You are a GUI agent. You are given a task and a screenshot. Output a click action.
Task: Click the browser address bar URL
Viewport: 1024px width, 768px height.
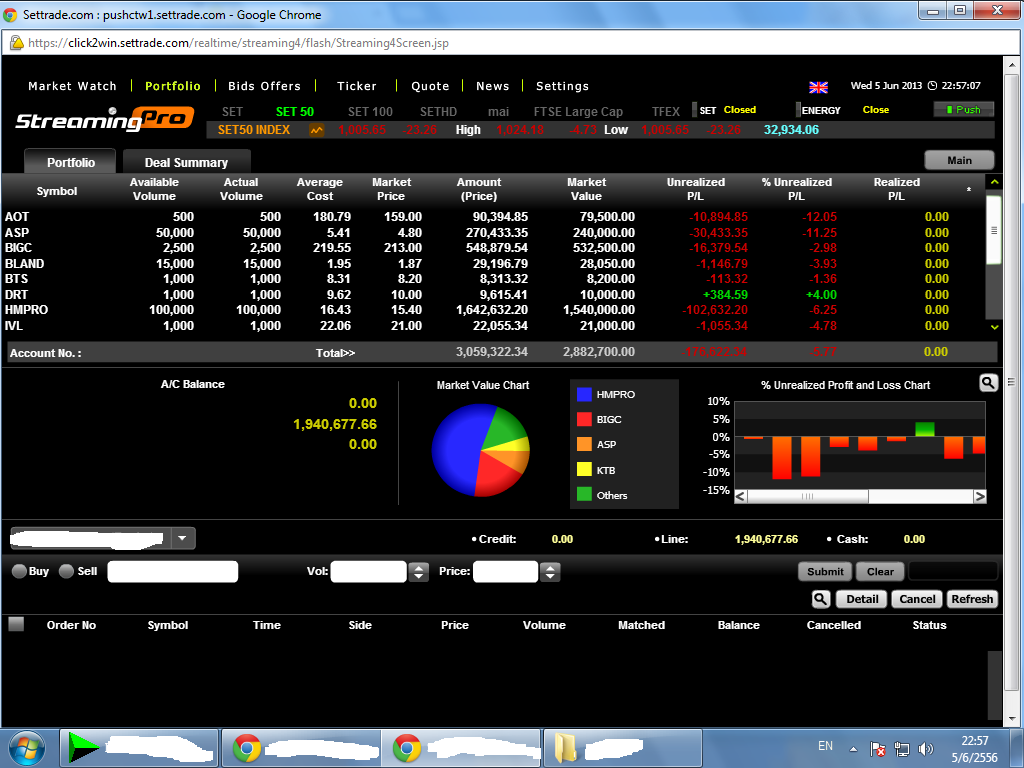click(238, 43)
